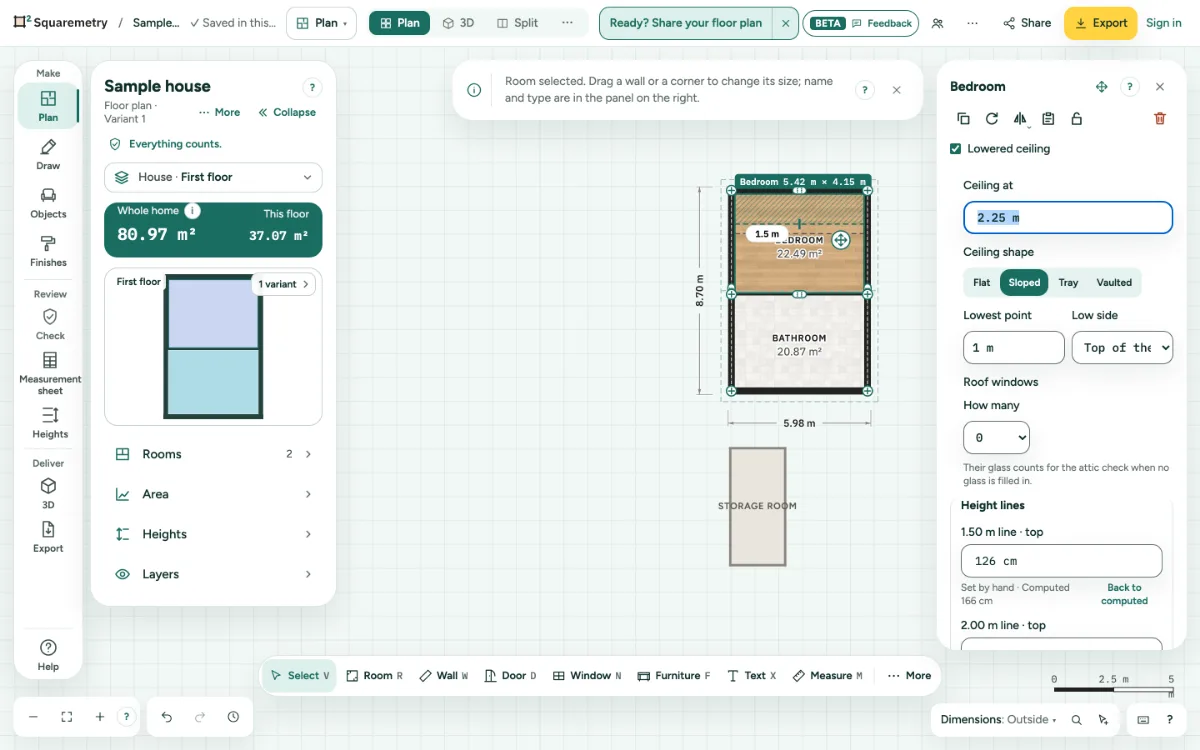Viewport: 1200px width, 750px height.
Task: Switch to the Split view tab
Action: [517, 23]
